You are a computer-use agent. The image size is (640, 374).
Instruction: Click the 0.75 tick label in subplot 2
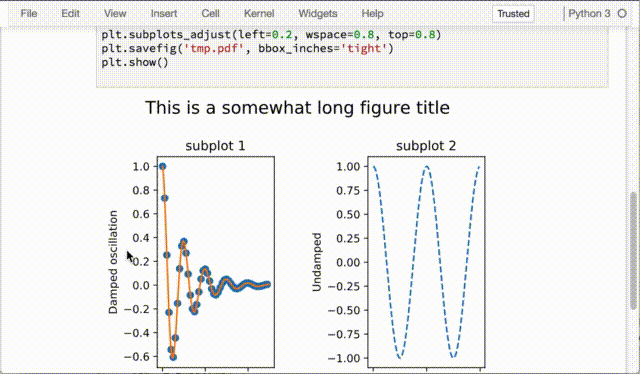[348, 190]
